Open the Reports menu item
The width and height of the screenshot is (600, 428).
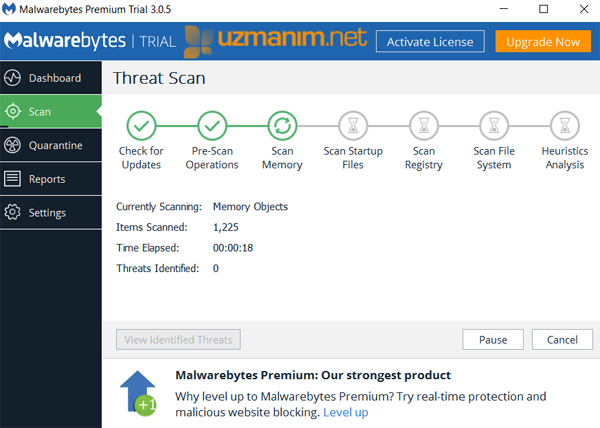coord(51,179)
